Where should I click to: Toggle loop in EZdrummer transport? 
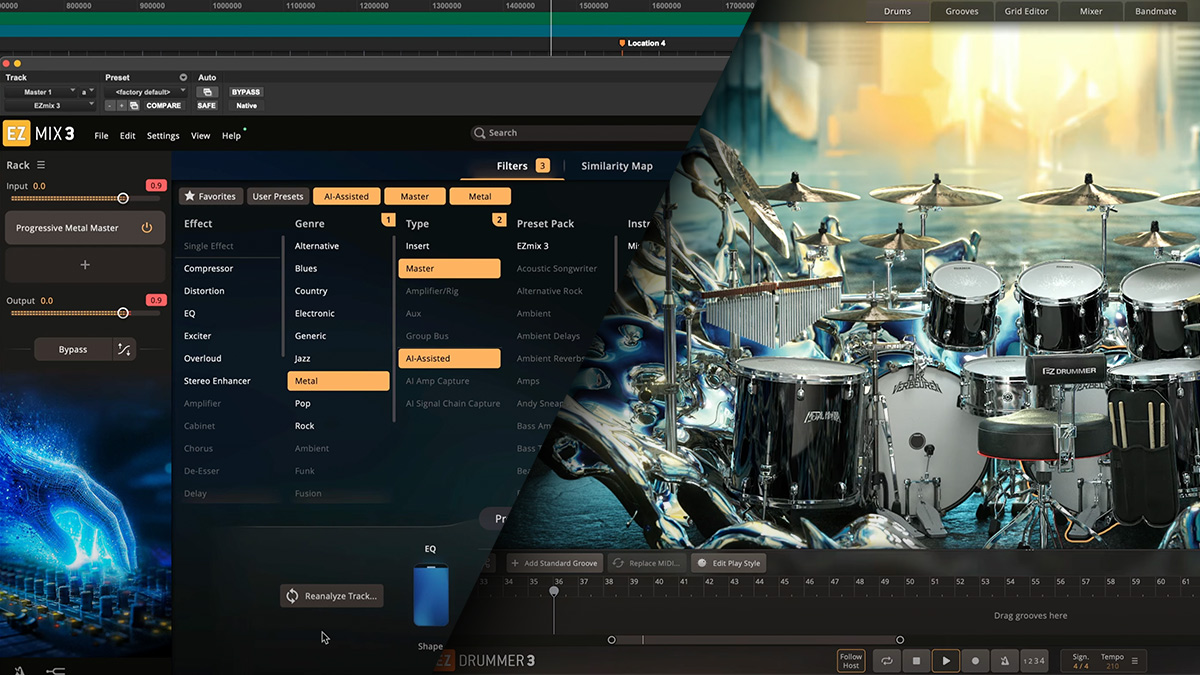point(886,661)
